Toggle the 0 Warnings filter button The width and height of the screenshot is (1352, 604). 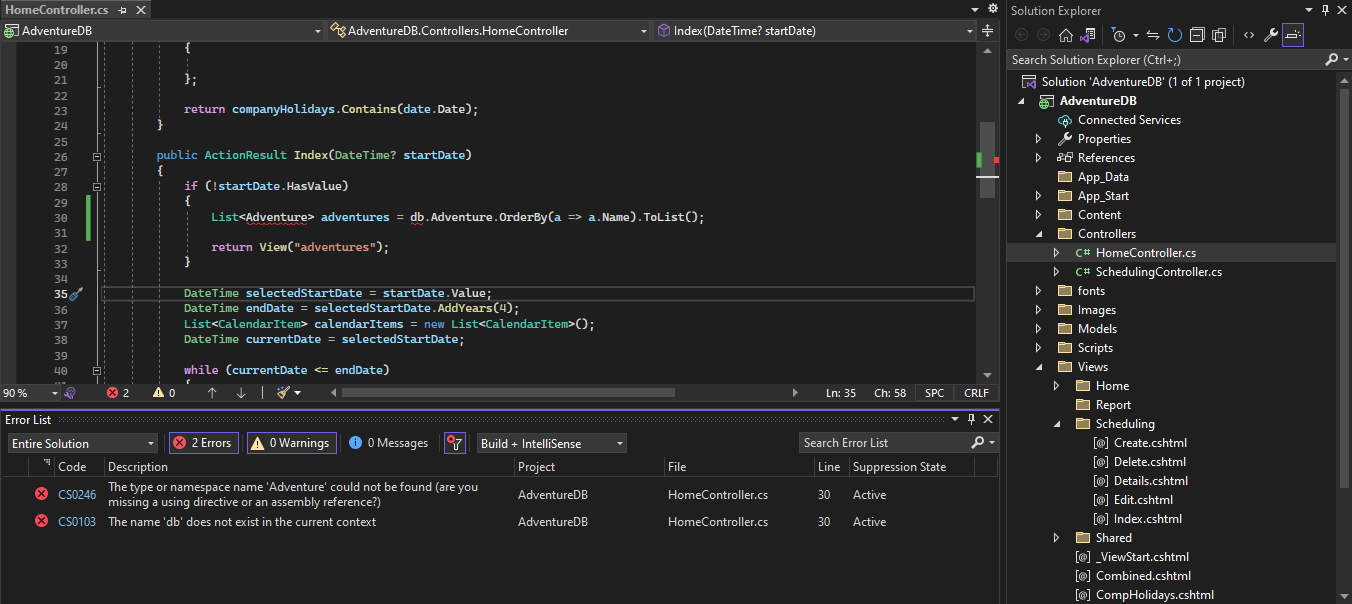click(289, 443)
